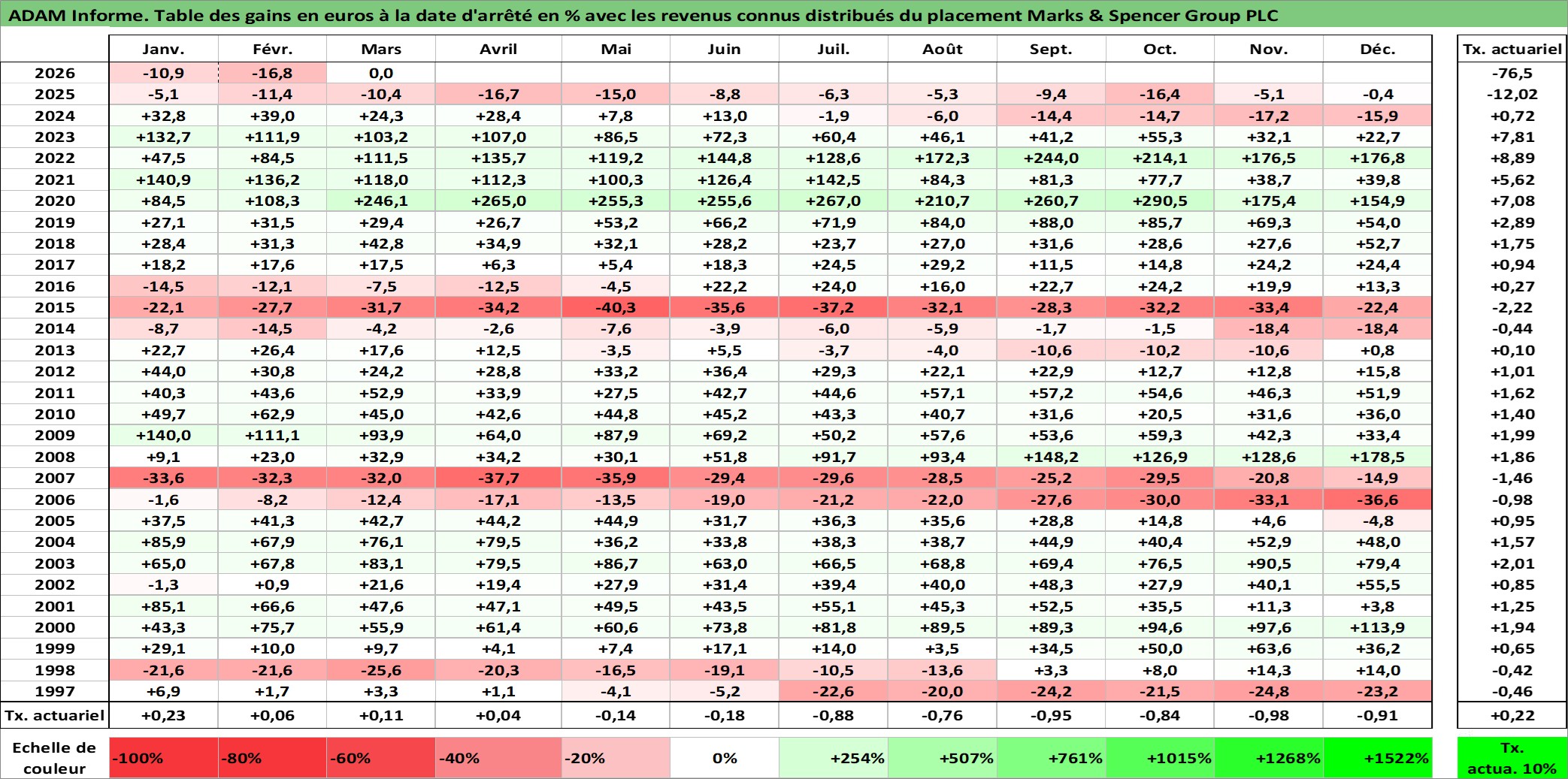Click the -0,88 July actuarial rate cell
Screen dimensions: 1568x779
(x=833, y=715)
